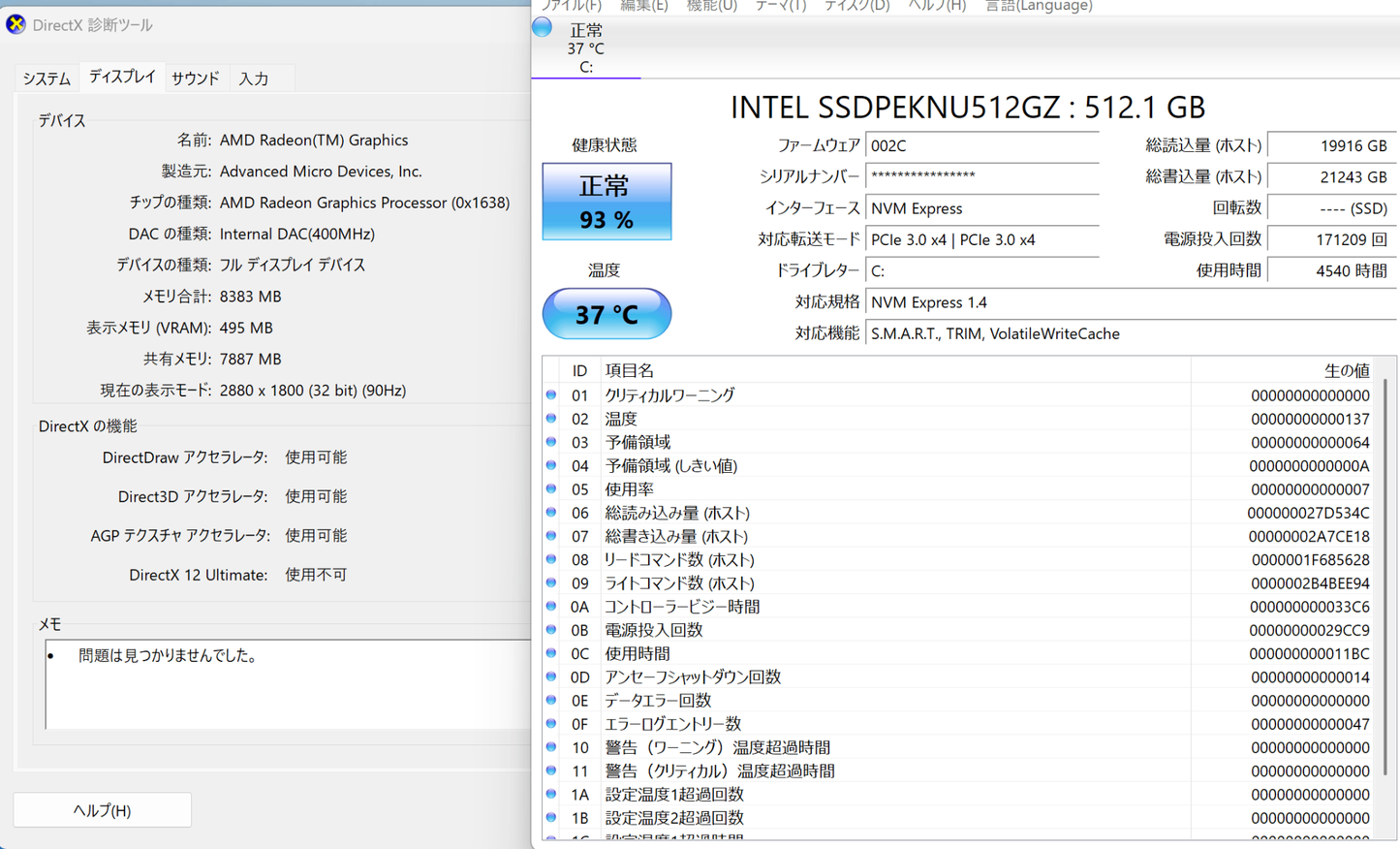Click the 総読込量 (ホスト) field 19916 GB

(1332, 145)
